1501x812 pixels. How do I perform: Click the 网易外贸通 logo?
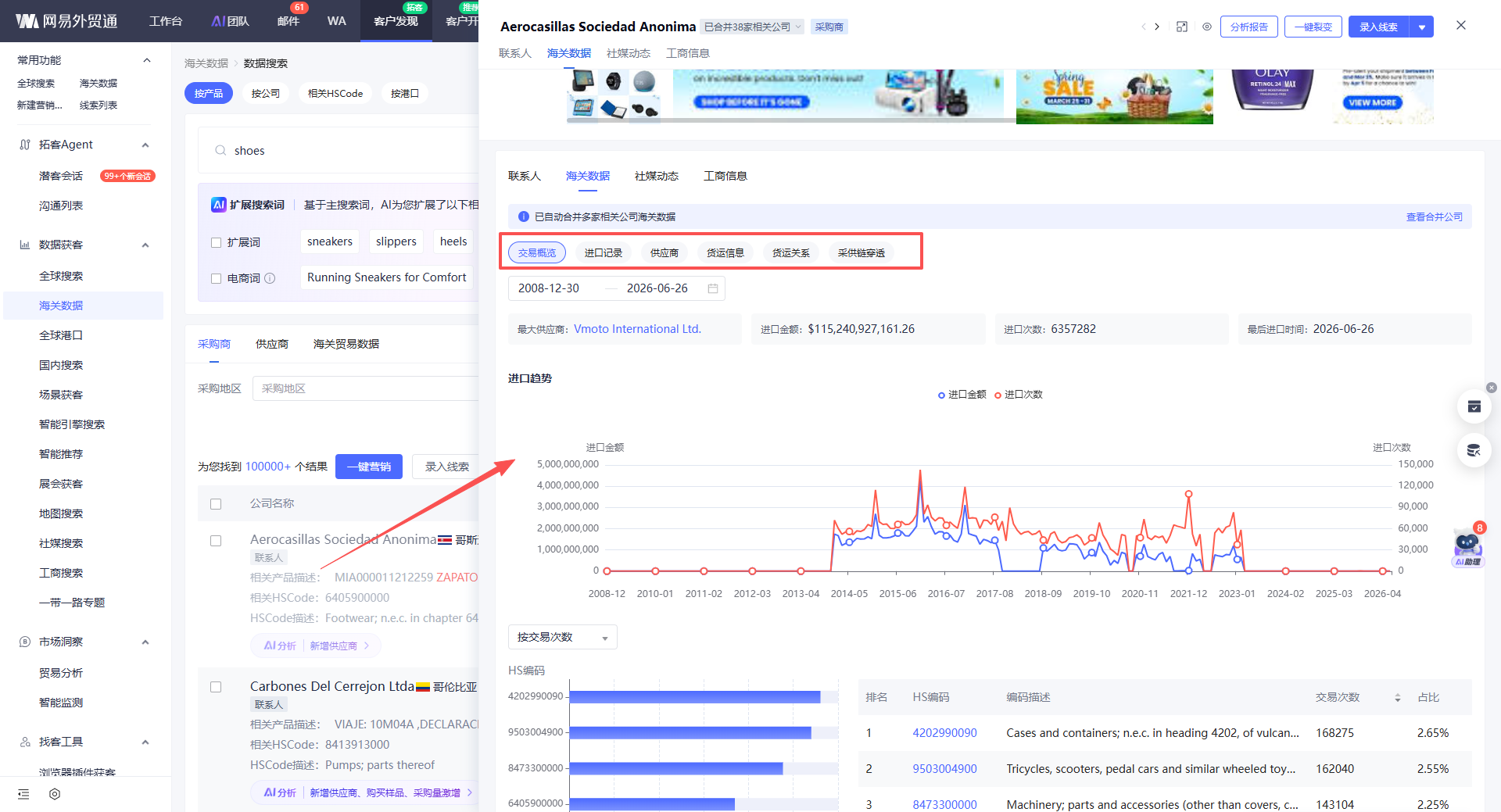[x=66, y=21]
